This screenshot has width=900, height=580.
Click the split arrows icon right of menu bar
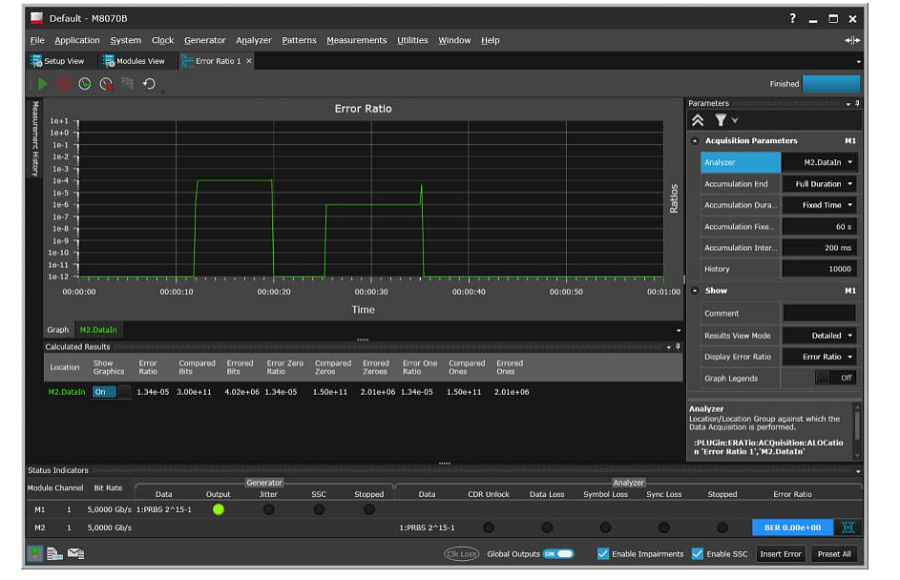852,40
